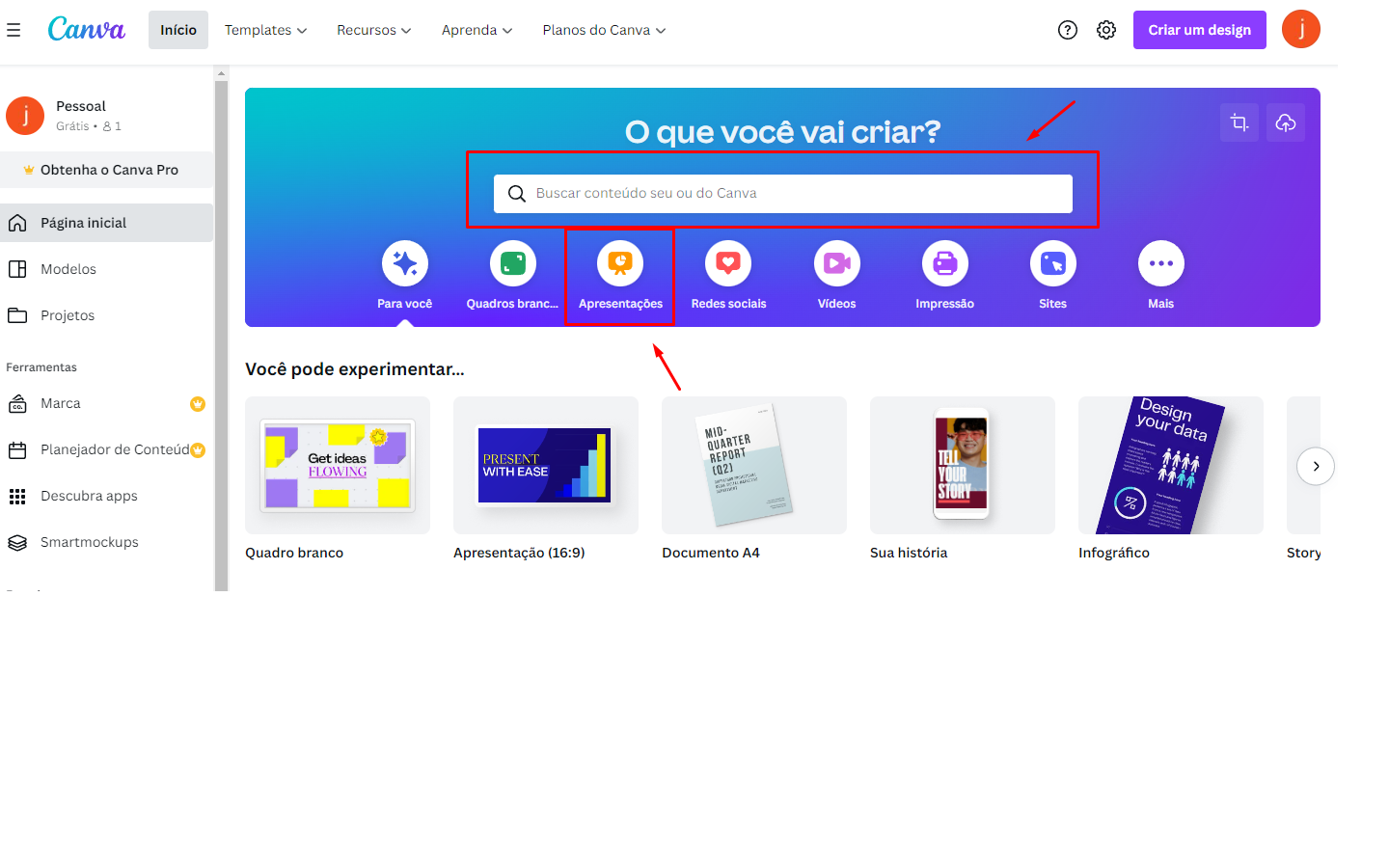Open the Quadro branco thumbnail
This screenshot has width=1389, height=868.
(x=338, y=465)
